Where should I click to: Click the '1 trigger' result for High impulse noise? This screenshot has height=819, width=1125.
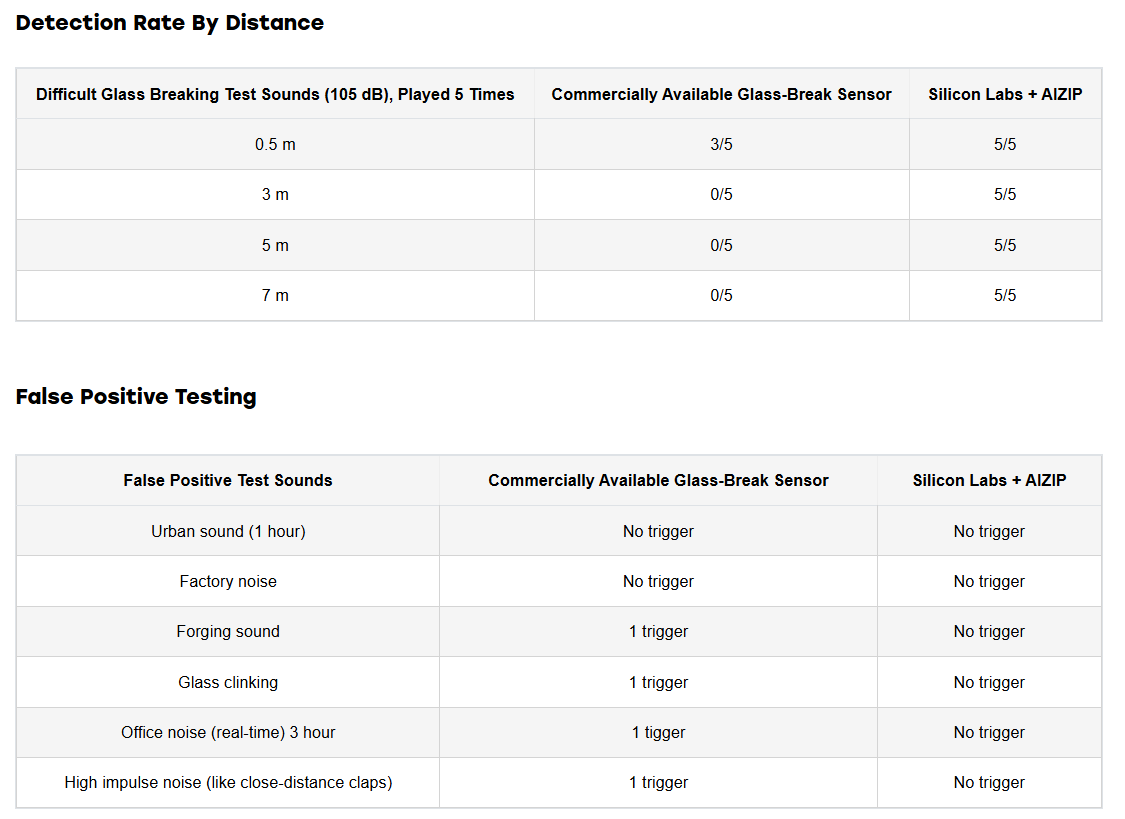[x=659, y=783]
